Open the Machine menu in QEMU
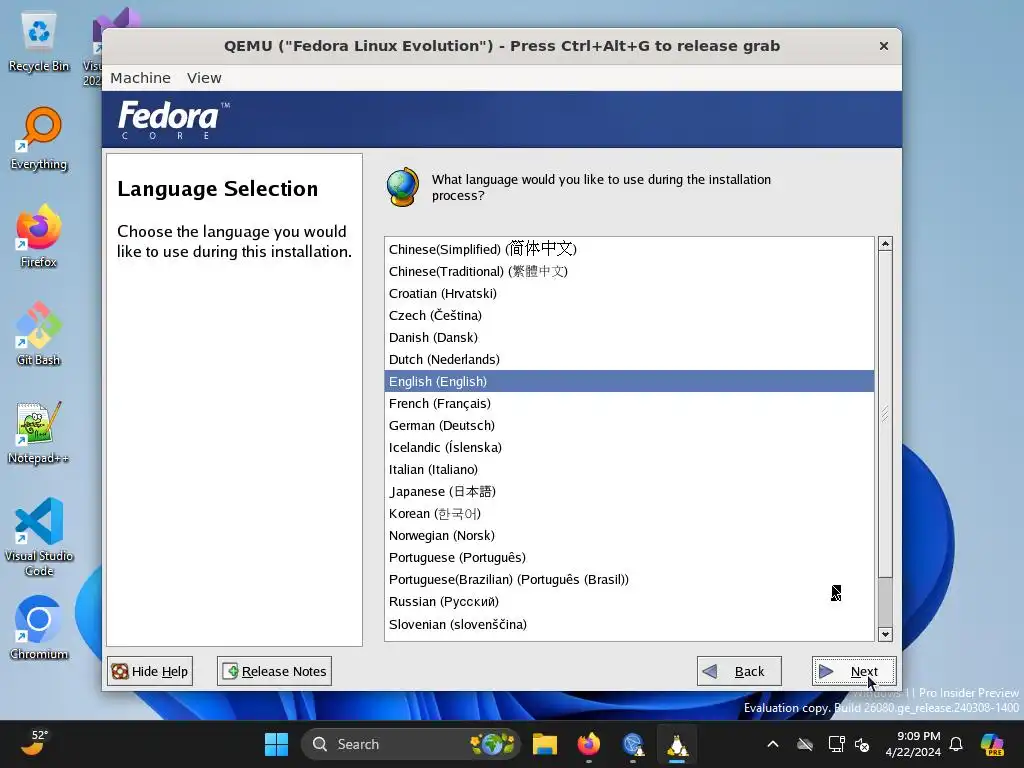 [140, 78]
